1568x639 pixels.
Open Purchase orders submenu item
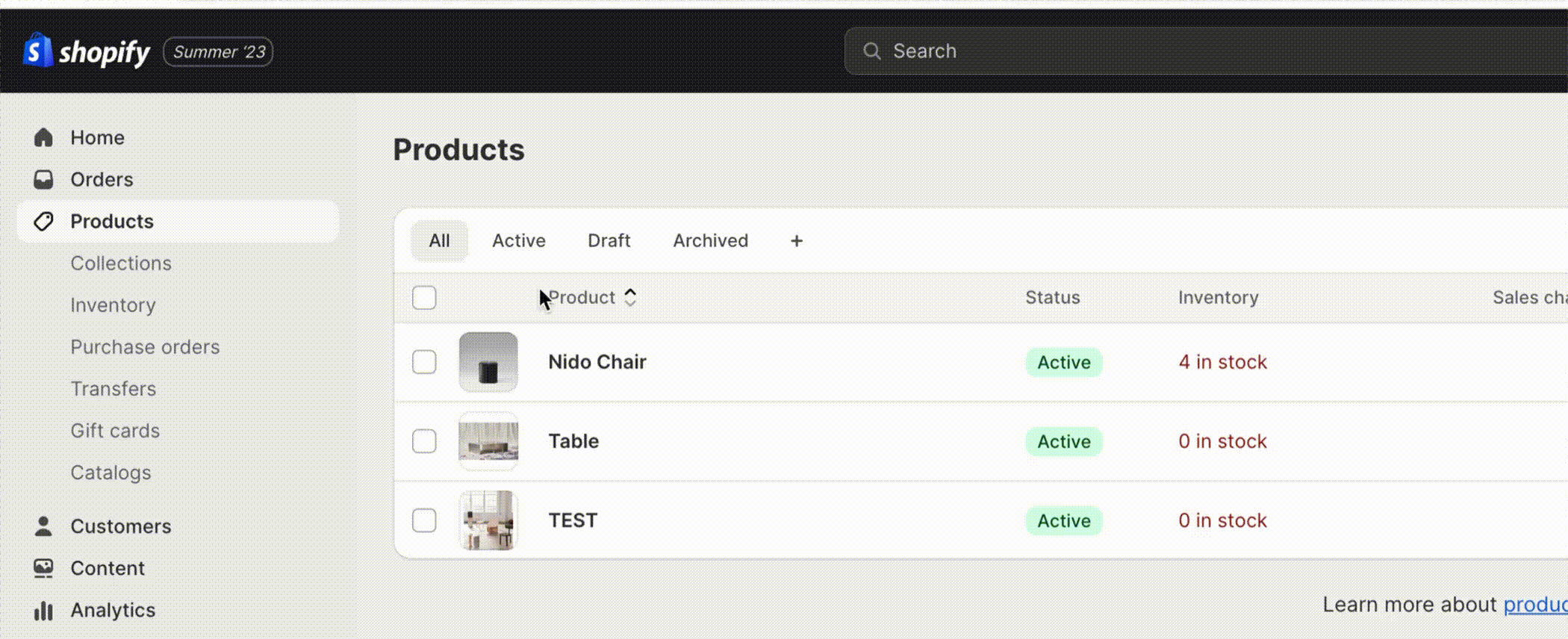(x=145, y=347)
